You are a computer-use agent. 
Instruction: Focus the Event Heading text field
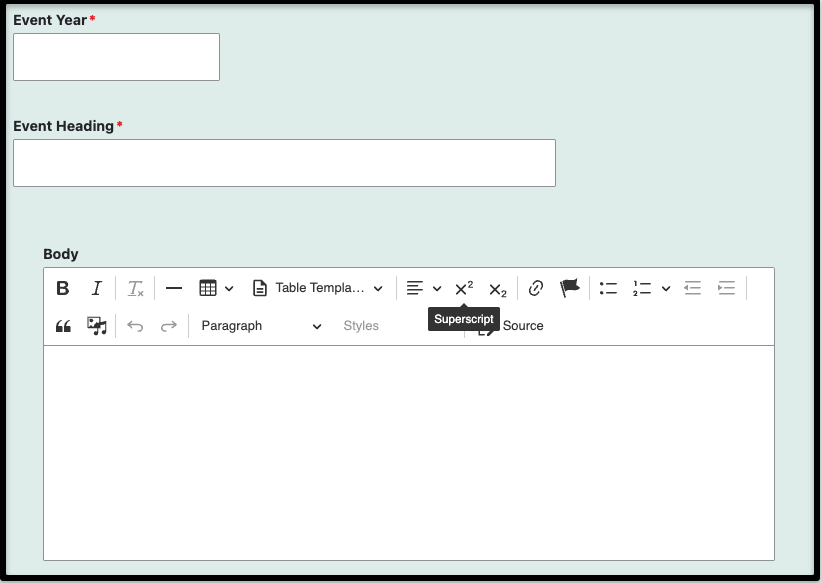tap(284, 163)
